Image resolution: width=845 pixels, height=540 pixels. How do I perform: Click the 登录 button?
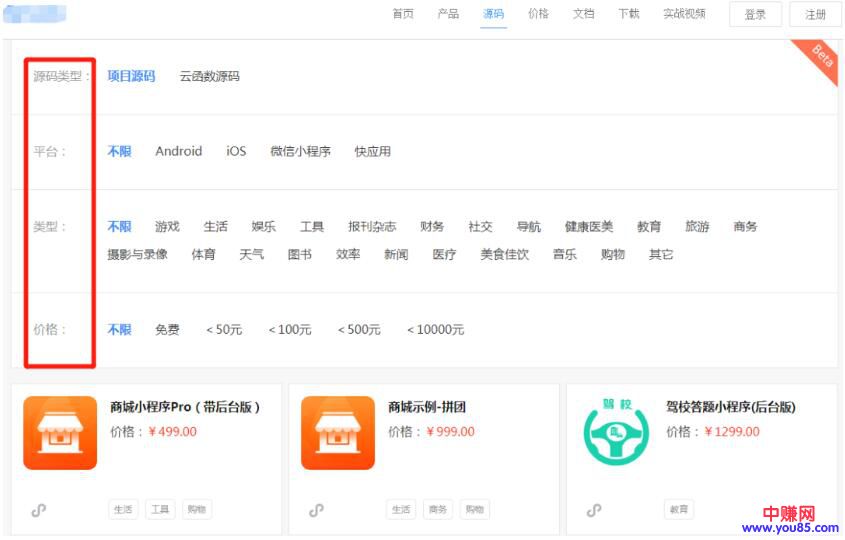point(755,15)
